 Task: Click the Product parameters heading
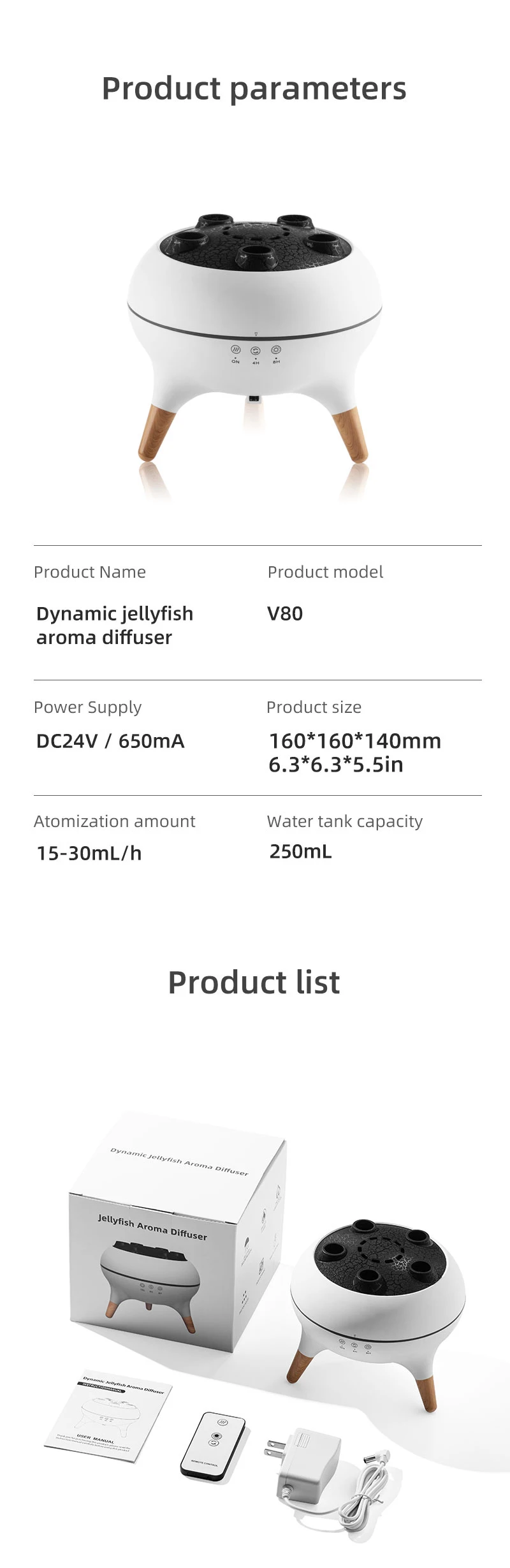(x=254, y=88)
